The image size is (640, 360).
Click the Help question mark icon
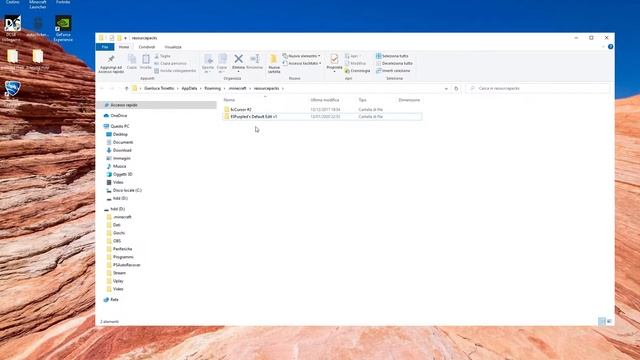610,47
